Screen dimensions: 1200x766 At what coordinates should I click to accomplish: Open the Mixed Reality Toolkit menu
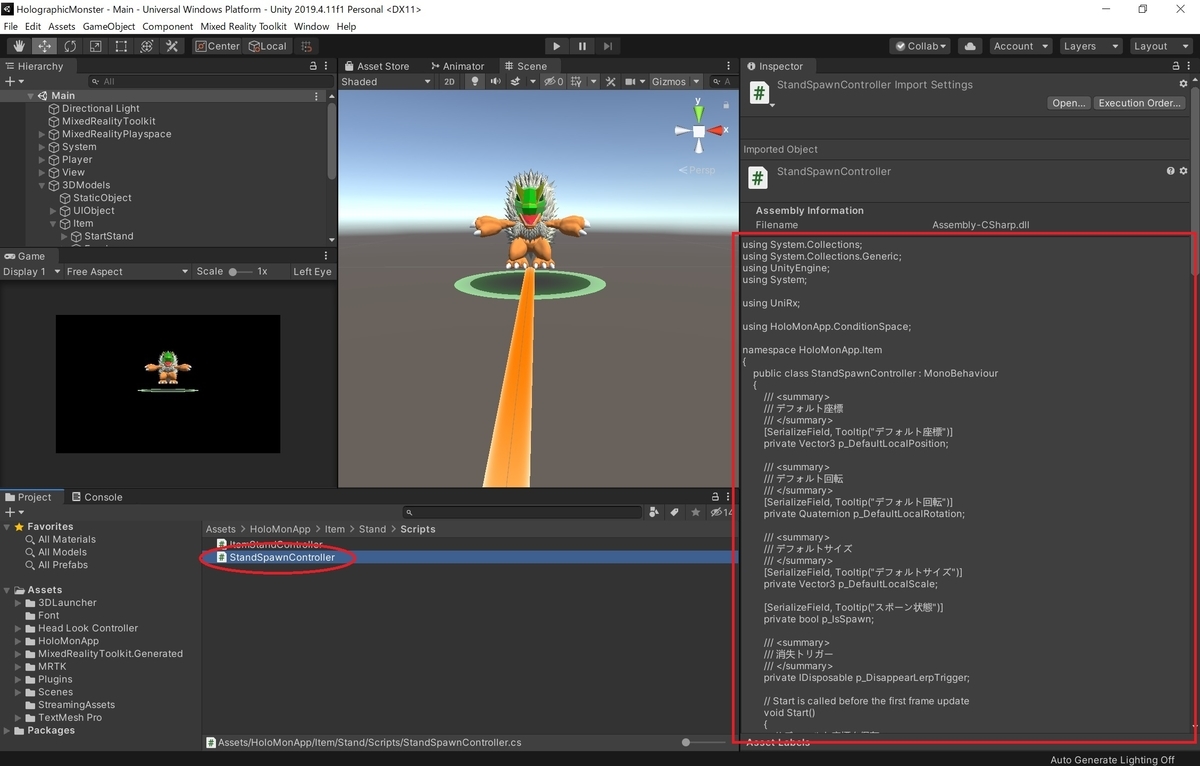tap(243, 26)
